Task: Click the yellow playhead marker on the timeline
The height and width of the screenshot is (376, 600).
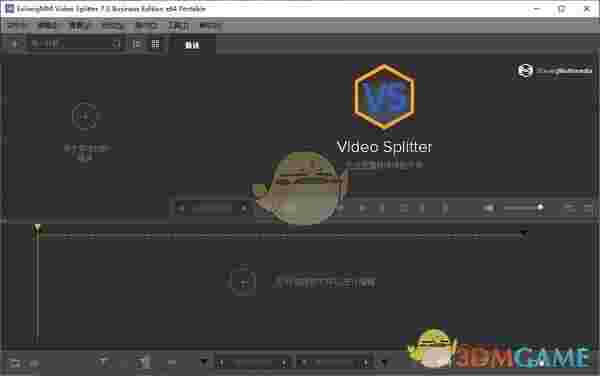Action: (x=37, y=228)
